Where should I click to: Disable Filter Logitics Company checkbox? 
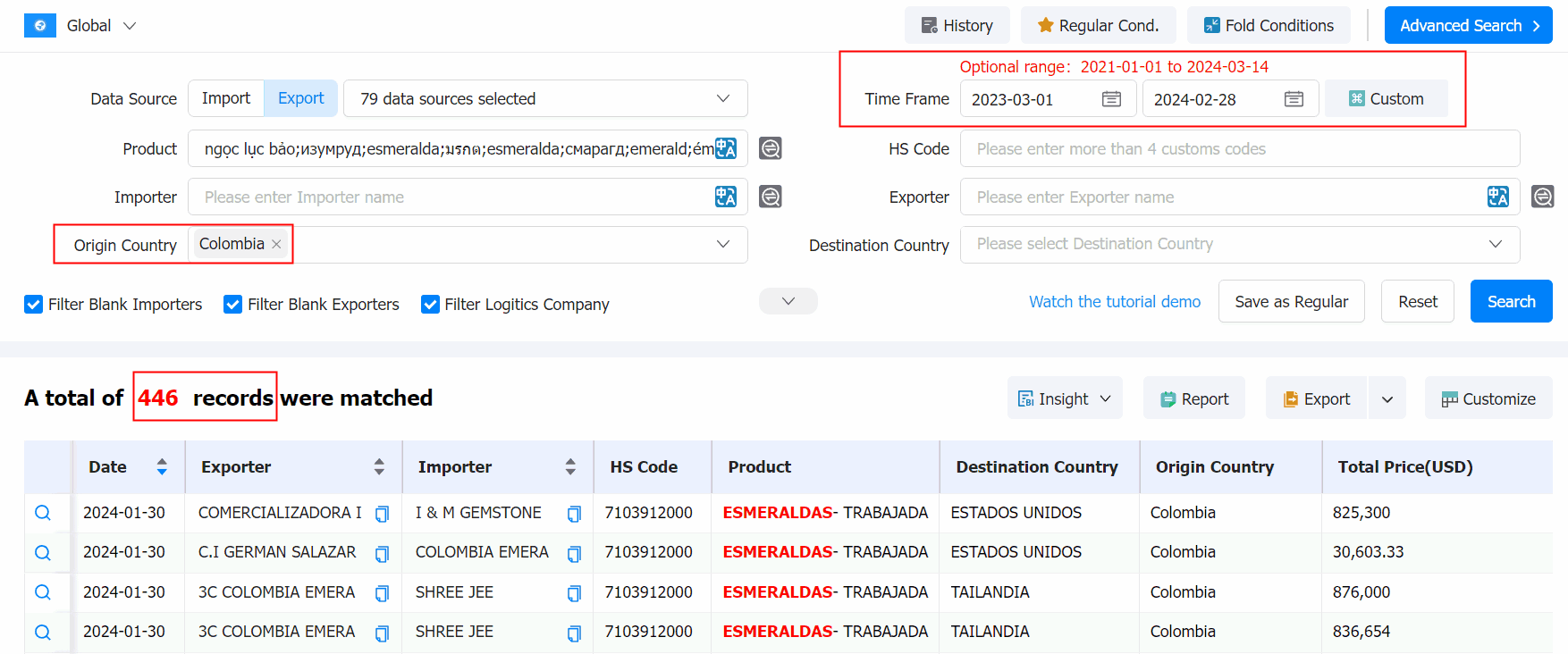point(430,305)
